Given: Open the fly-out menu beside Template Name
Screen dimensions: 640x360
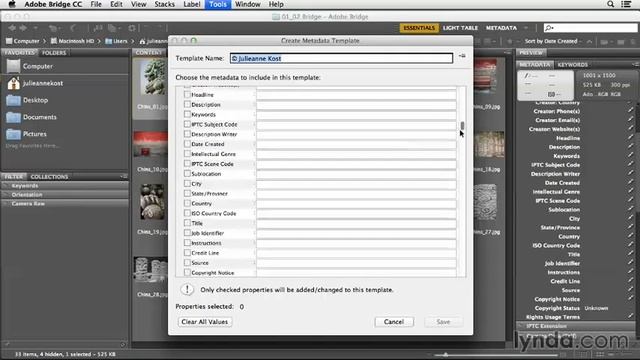Looking at the screenshot, I should (x=462, y=56).
